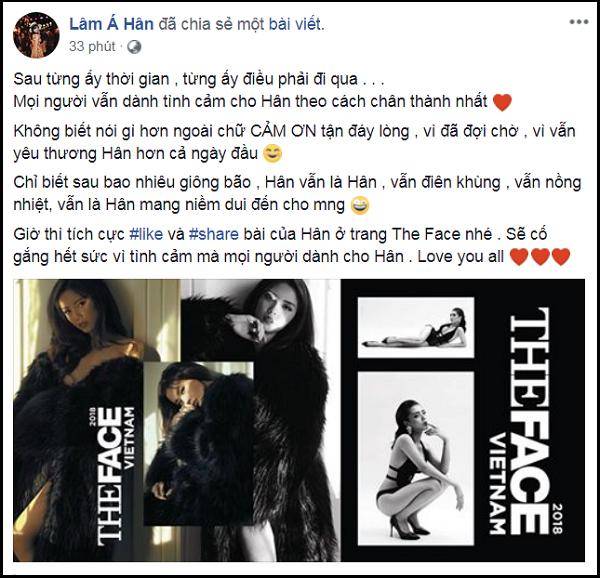Visit the Lâm Á Hân profile name link
This screenshot has width=600, height=578.
click(111, 24)
